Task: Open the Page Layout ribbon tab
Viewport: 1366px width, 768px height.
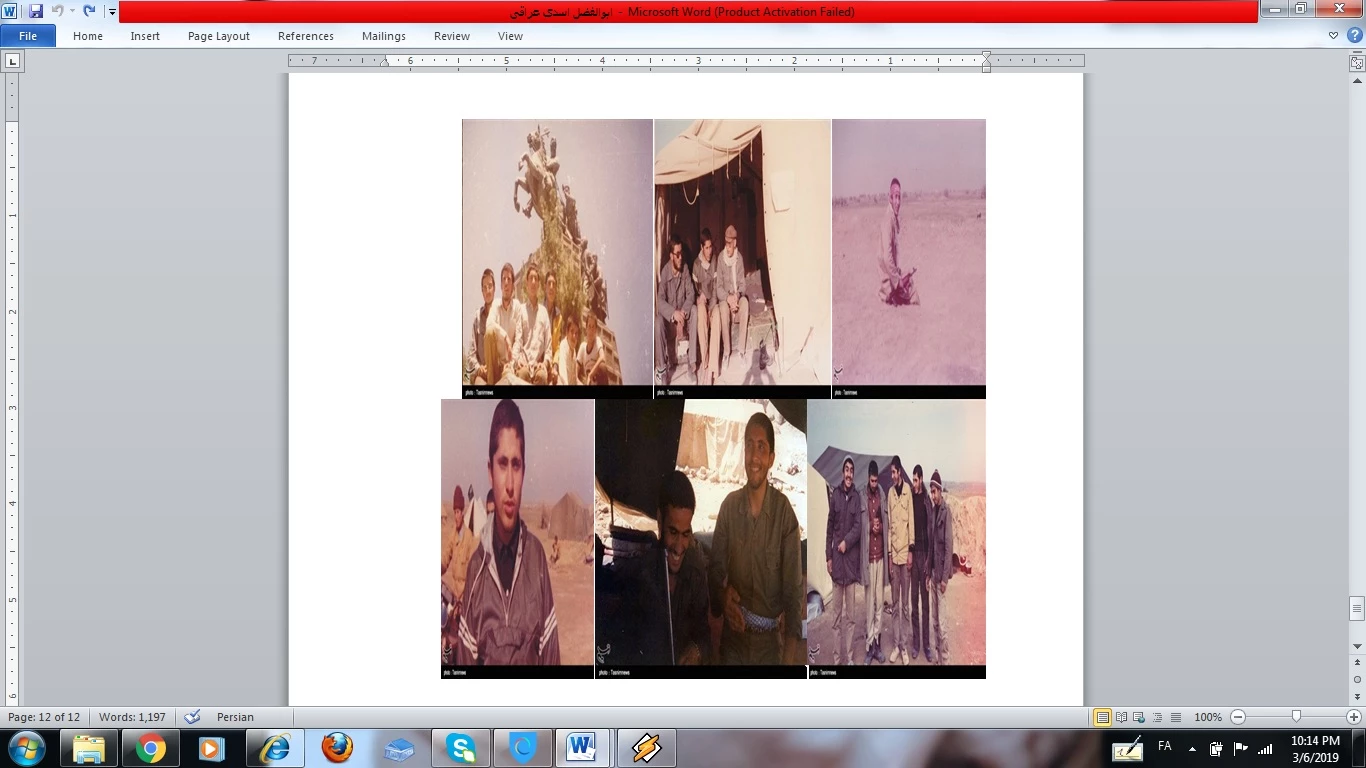Action: [218, 36]
